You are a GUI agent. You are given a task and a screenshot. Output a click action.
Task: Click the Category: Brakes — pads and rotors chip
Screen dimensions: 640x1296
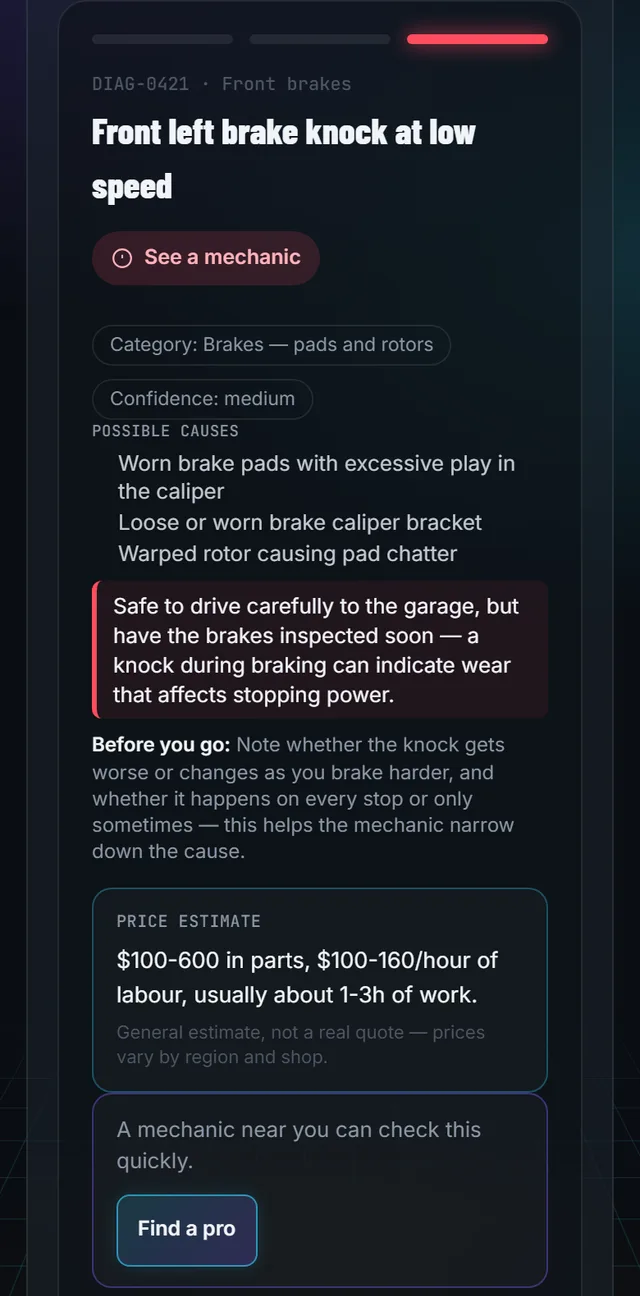271,345
